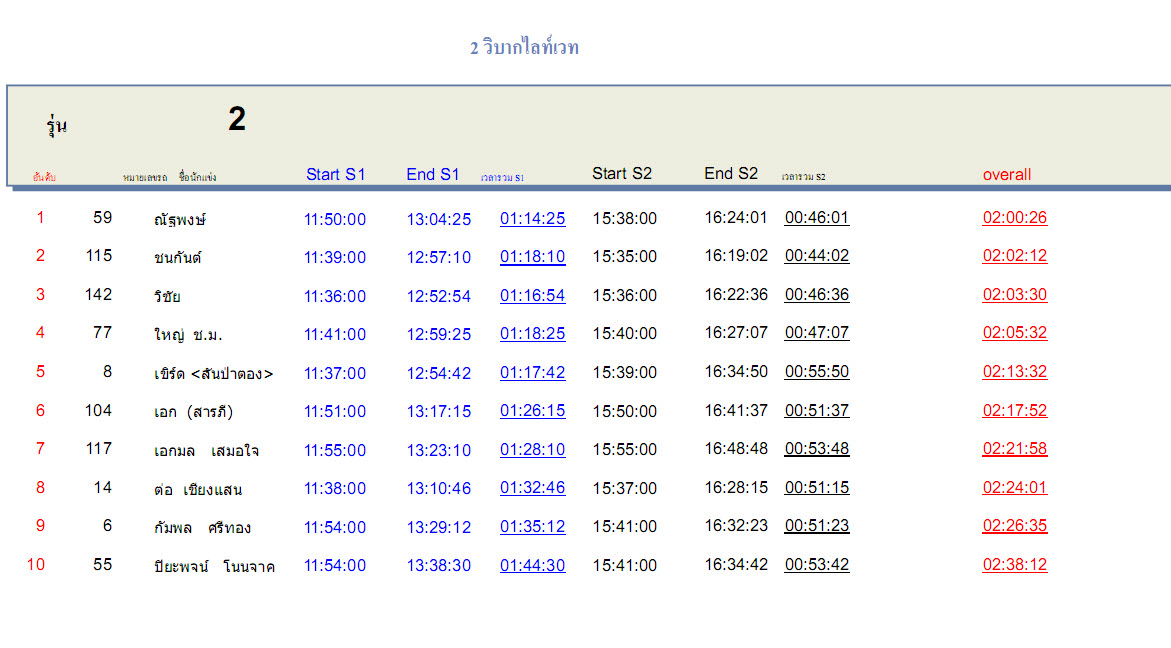This screenshot has height=648, width=1171.
Task: Click the overall time 02:00:26 link
Action: pos(1014,218)
